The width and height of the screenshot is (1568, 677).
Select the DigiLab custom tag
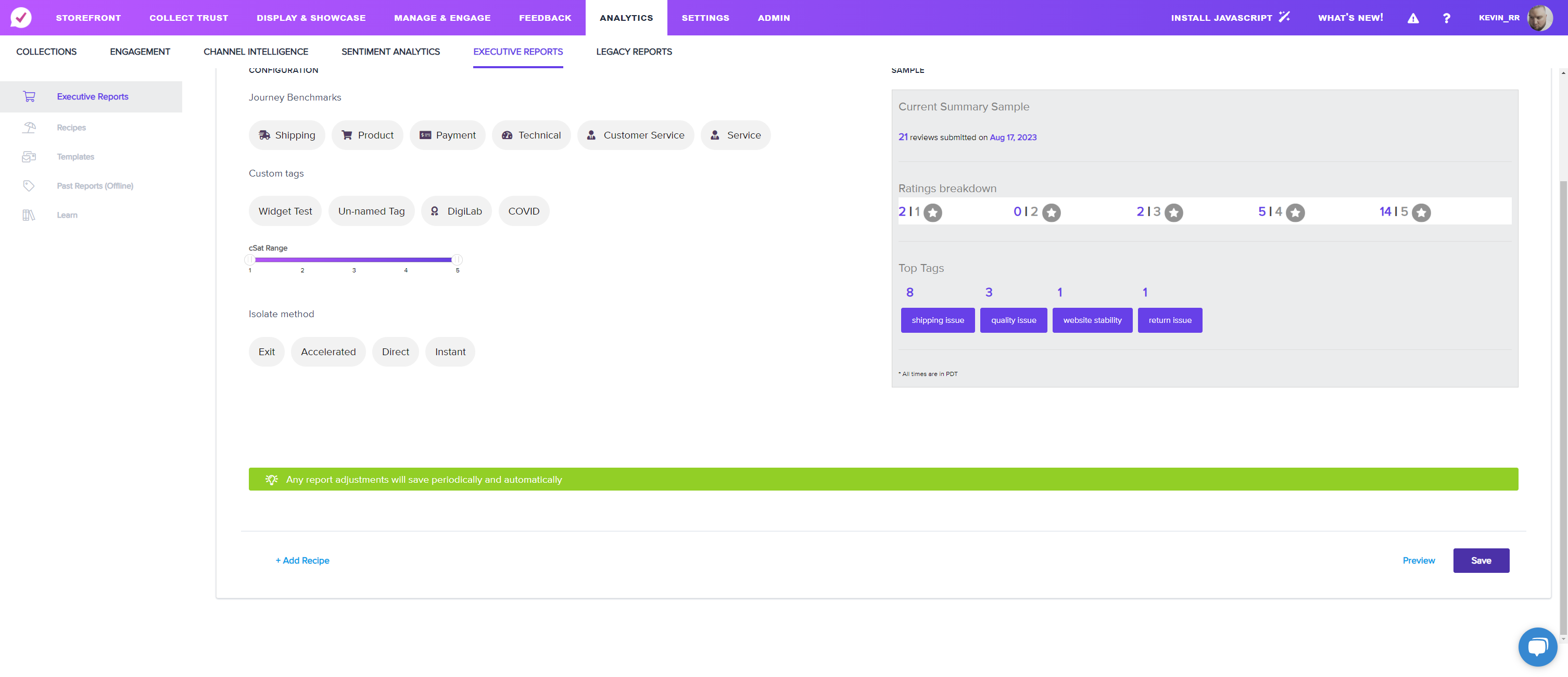pyautogui.click(x=456, y=211)
